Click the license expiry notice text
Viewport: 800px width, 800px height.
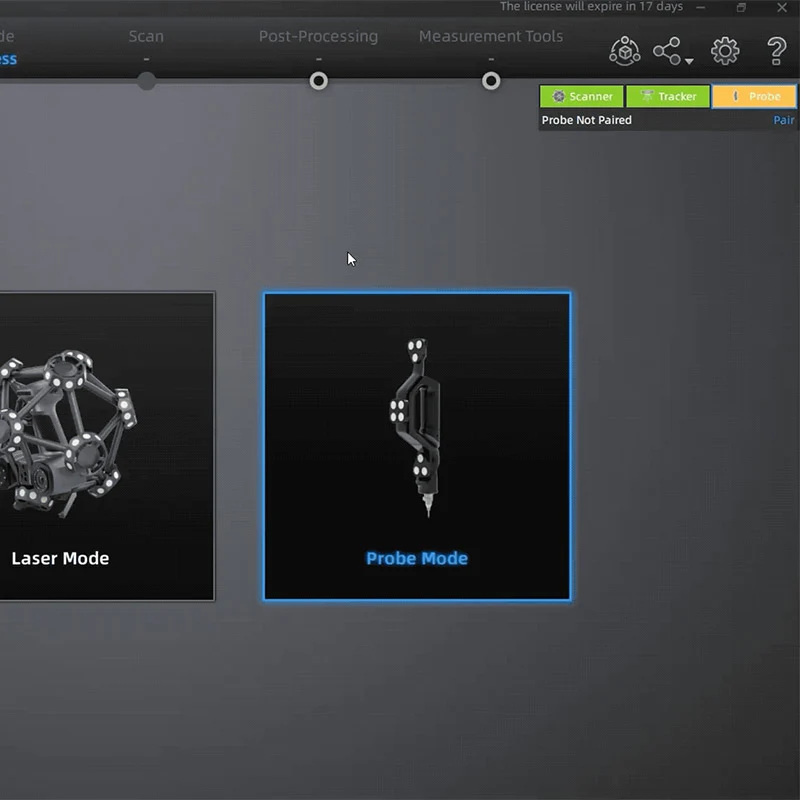pyautogui.click(x=591, y=7)
